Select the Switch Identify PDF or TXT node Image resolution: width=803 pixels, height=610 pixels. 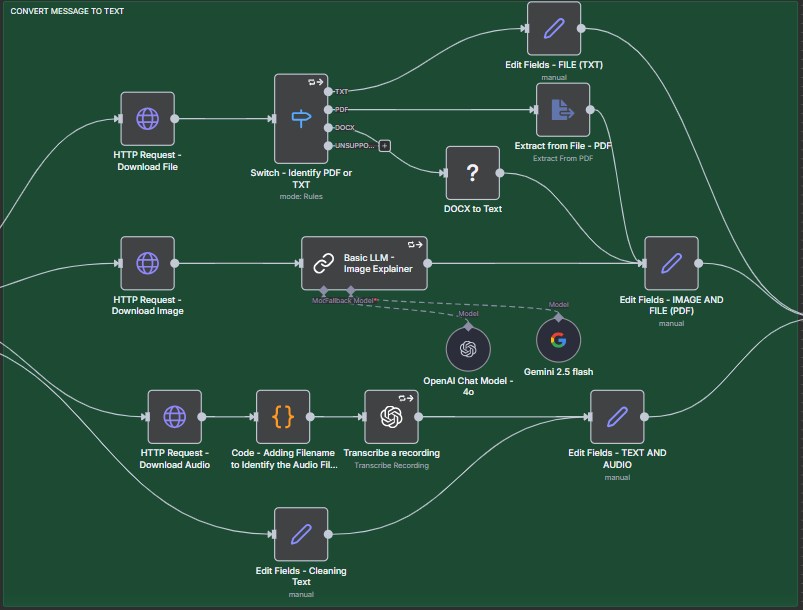click(301, 119)
